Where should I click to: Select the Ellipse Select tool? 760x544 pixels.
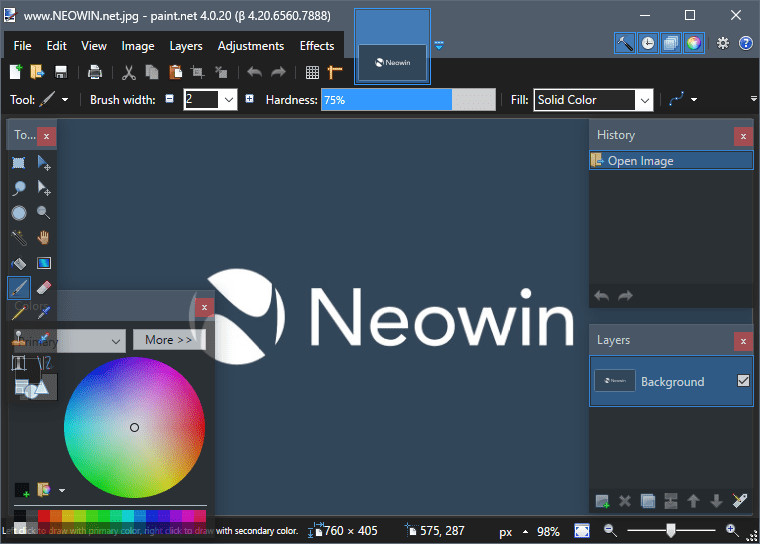[18, 213]
